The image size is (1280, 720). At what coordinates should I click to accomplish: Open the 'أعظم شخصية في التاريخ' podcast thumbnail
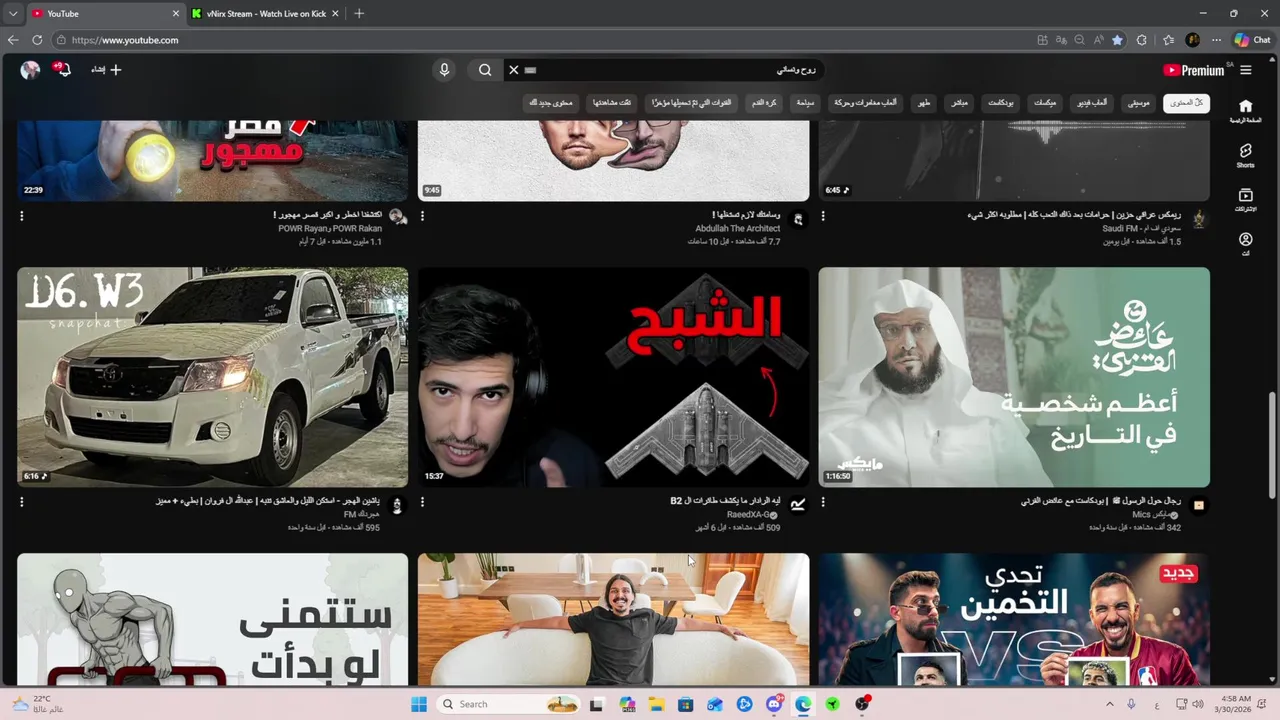[x=1014, y=377]
